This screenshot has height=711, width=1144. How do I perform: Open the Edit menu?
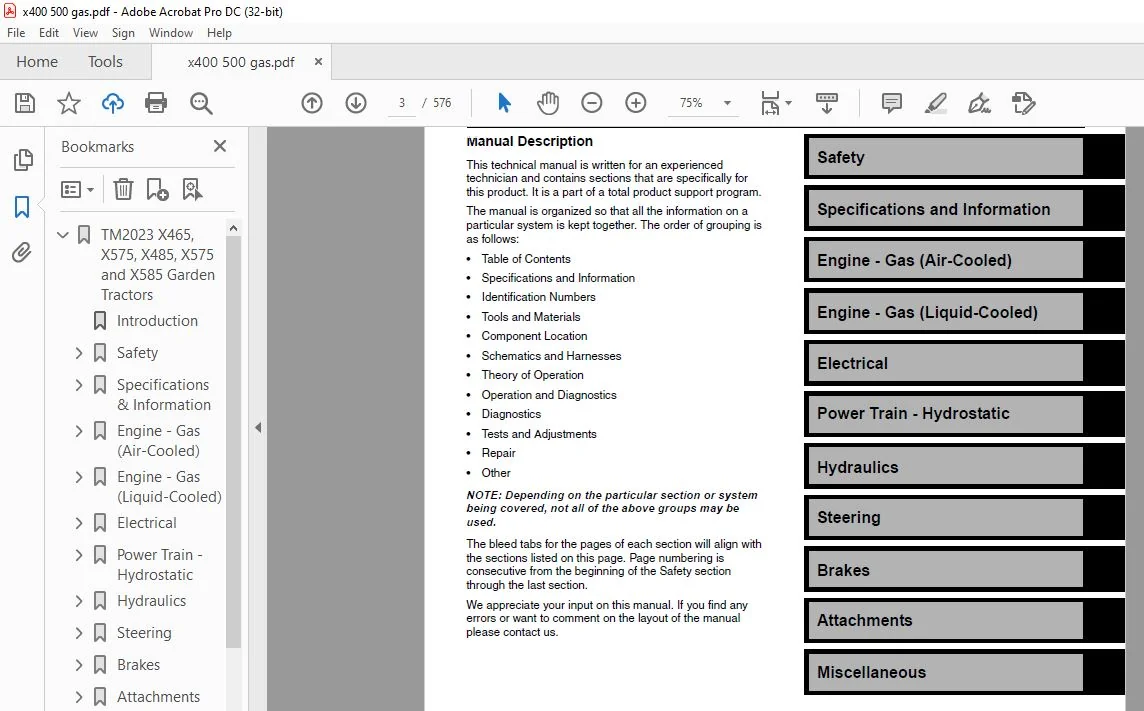49,33
